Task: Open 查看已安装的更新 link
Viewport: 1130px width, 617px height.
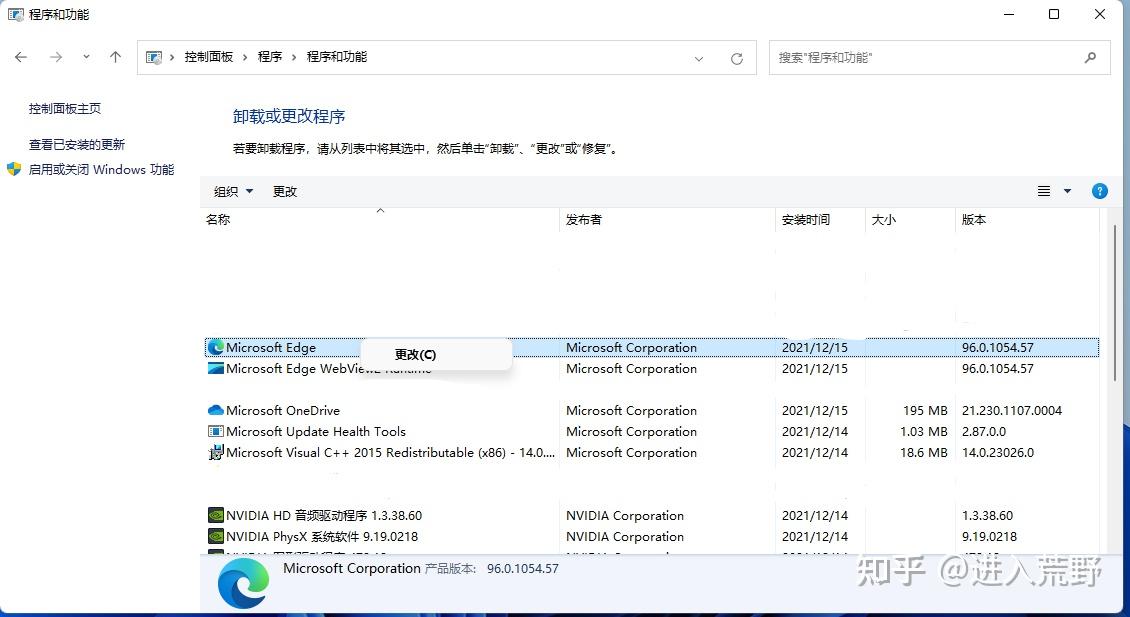Action: (x=77, y=145)
